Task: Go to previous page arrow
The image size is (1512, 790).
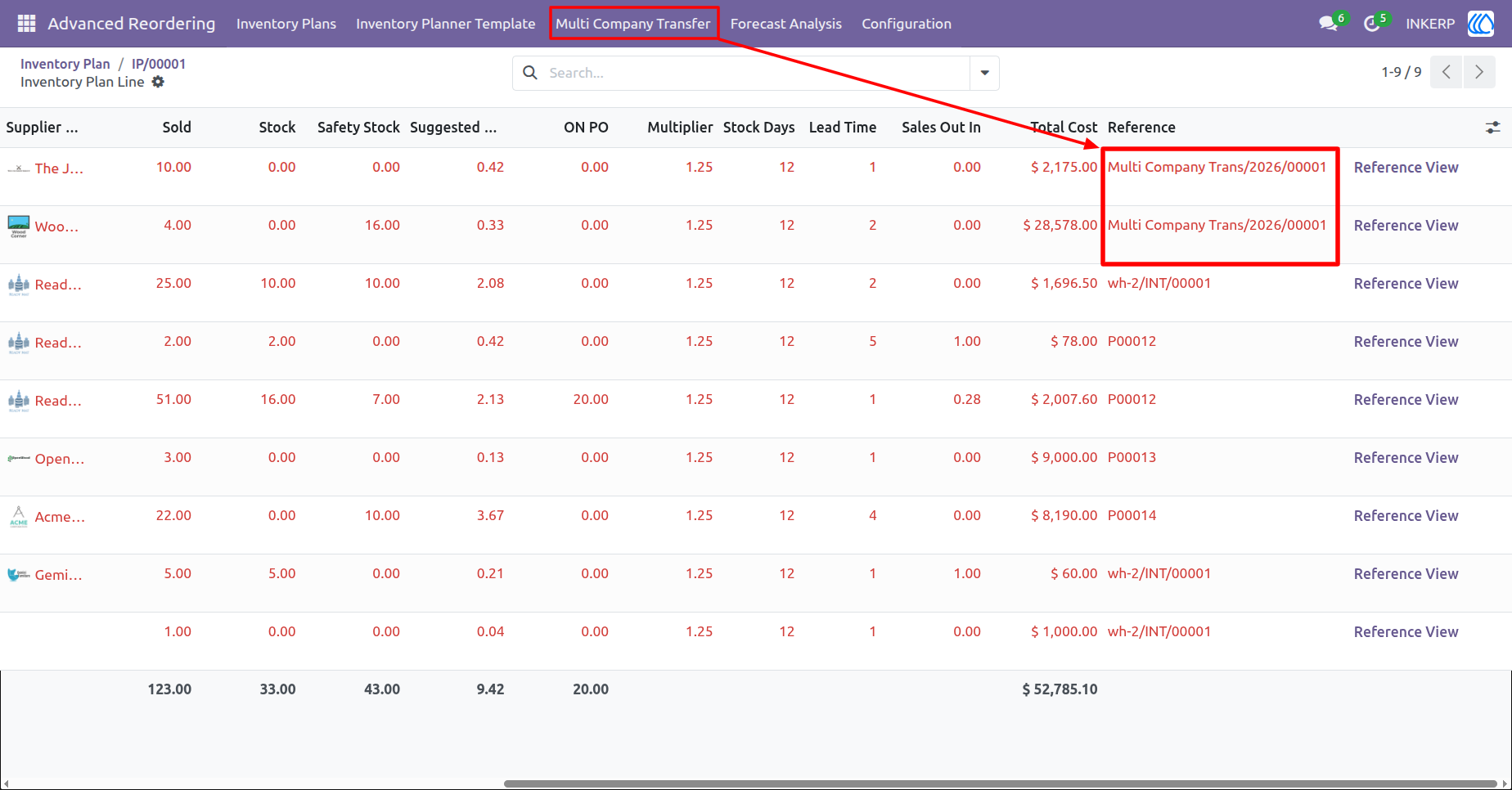Action: (x=1447, y=72)
